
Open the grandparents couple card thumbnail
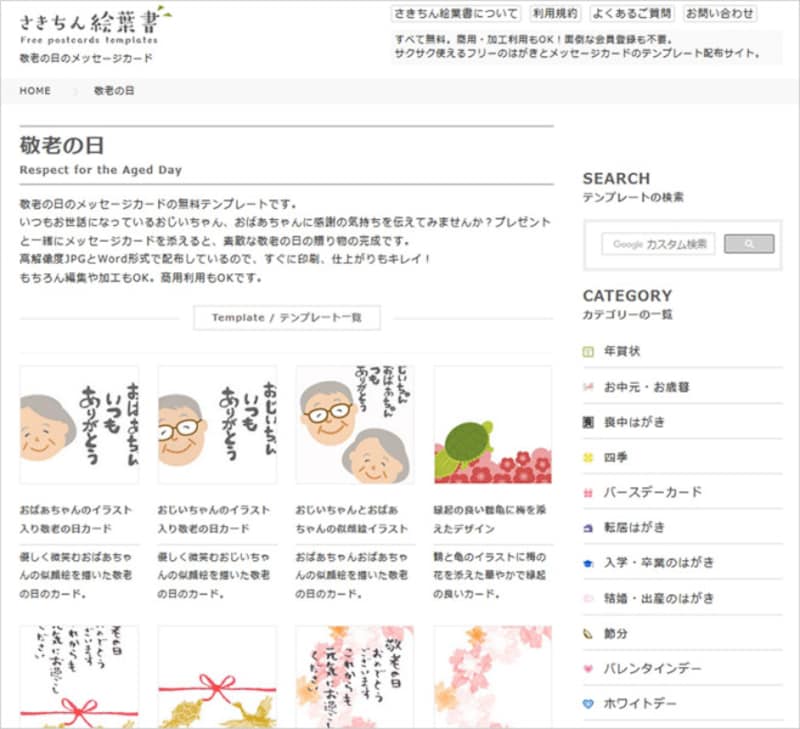coord(355,424)
